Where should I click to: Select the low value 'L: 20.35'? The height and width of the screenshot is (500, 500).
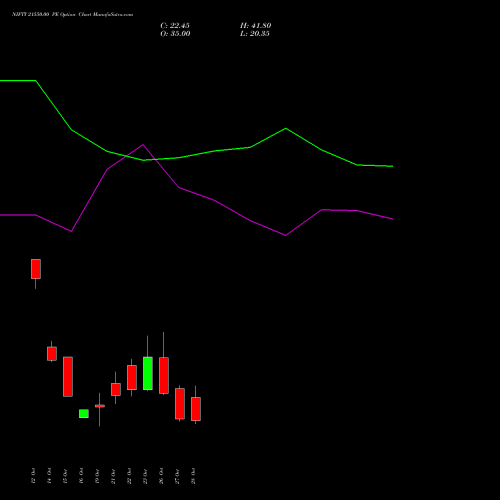pyautogui.click(x=255, y=34)
